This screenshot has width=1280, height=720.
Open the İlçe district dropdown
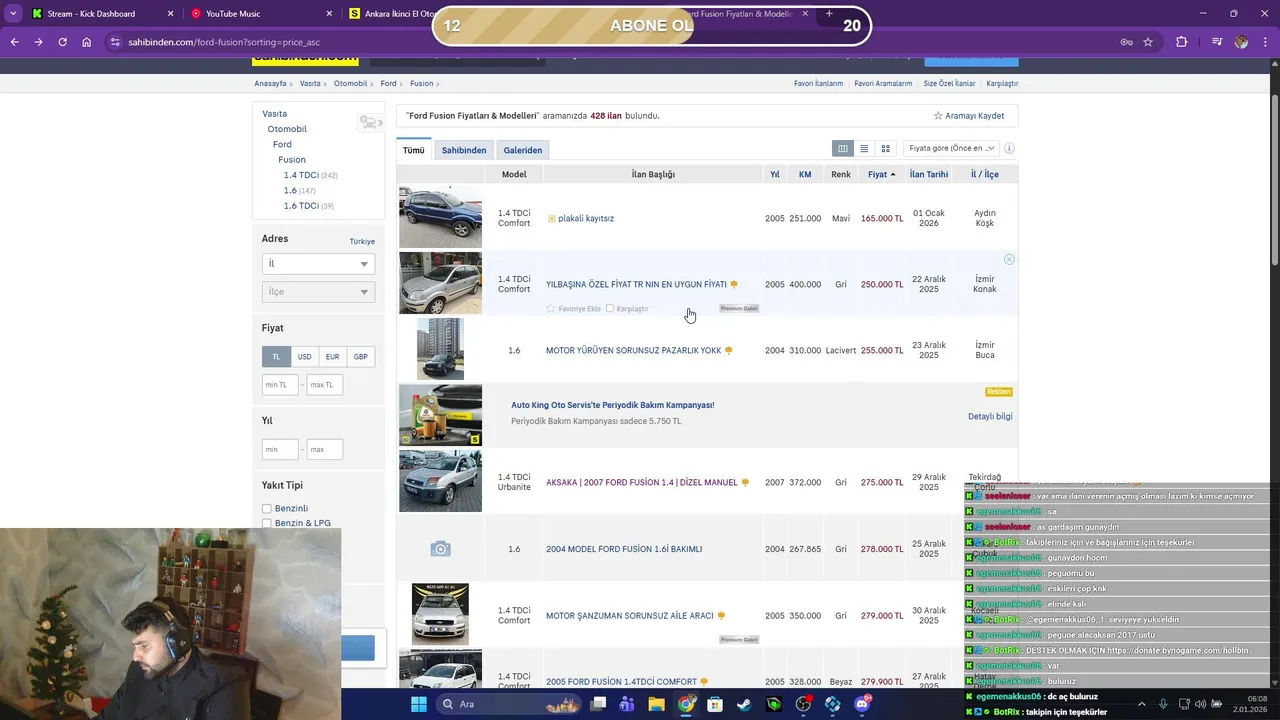pyautogui.click(x=318, y=292)
